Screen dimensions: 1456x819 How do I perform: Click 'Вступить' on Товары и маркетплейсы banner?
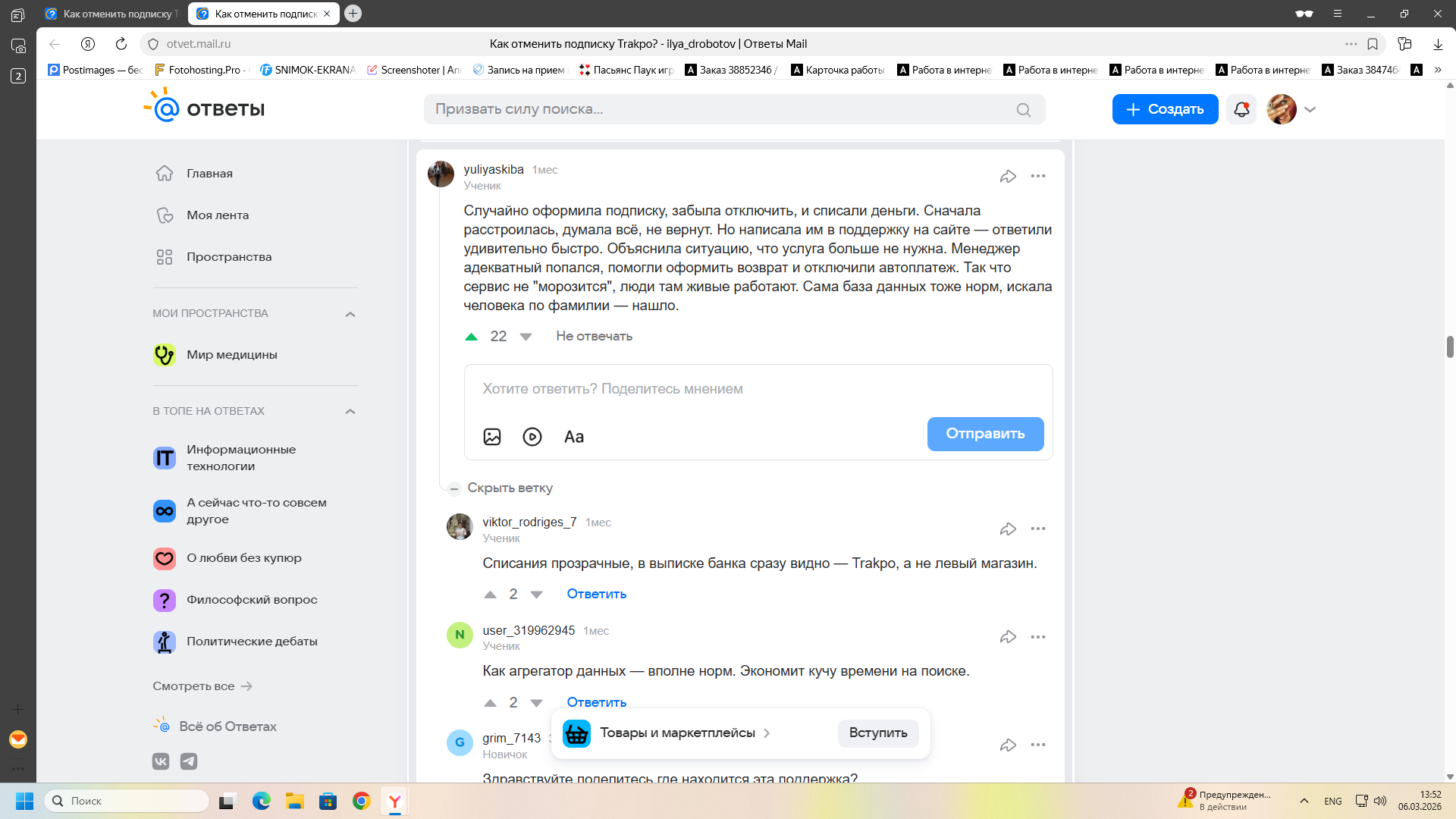coord(878,733)
